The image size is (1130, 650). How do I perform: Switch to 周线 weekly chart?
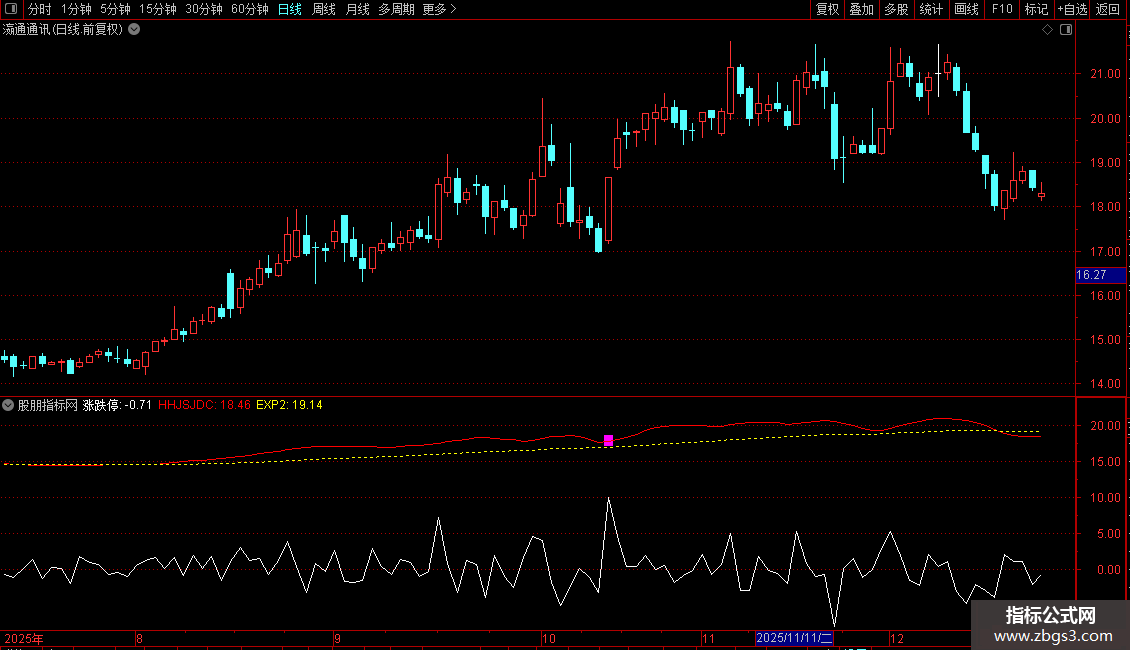pyautogui.click(x=324, y=9)
